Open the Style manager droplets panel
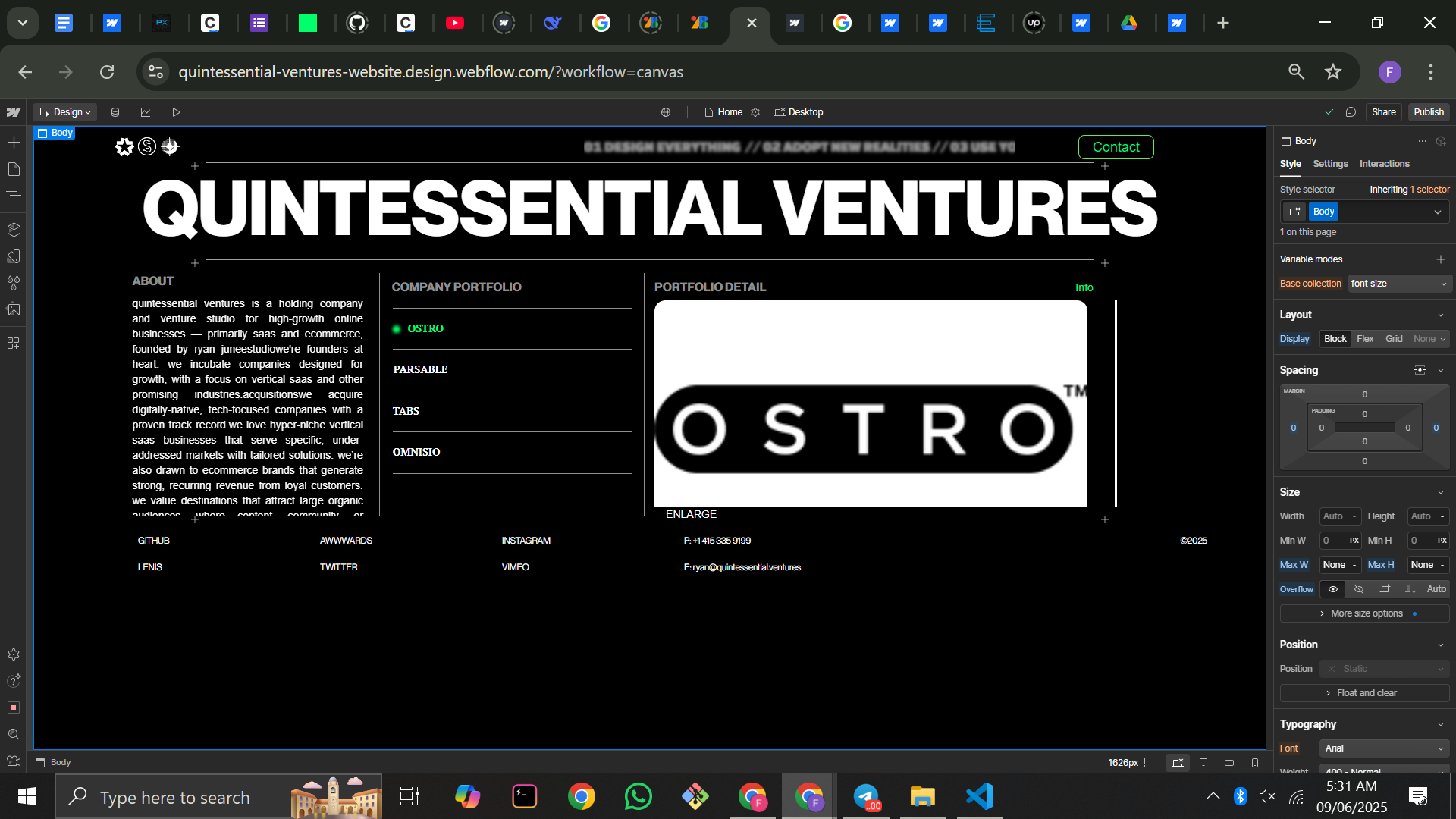The height and width of the screenshot is (819, 1456). pos(14,283)
